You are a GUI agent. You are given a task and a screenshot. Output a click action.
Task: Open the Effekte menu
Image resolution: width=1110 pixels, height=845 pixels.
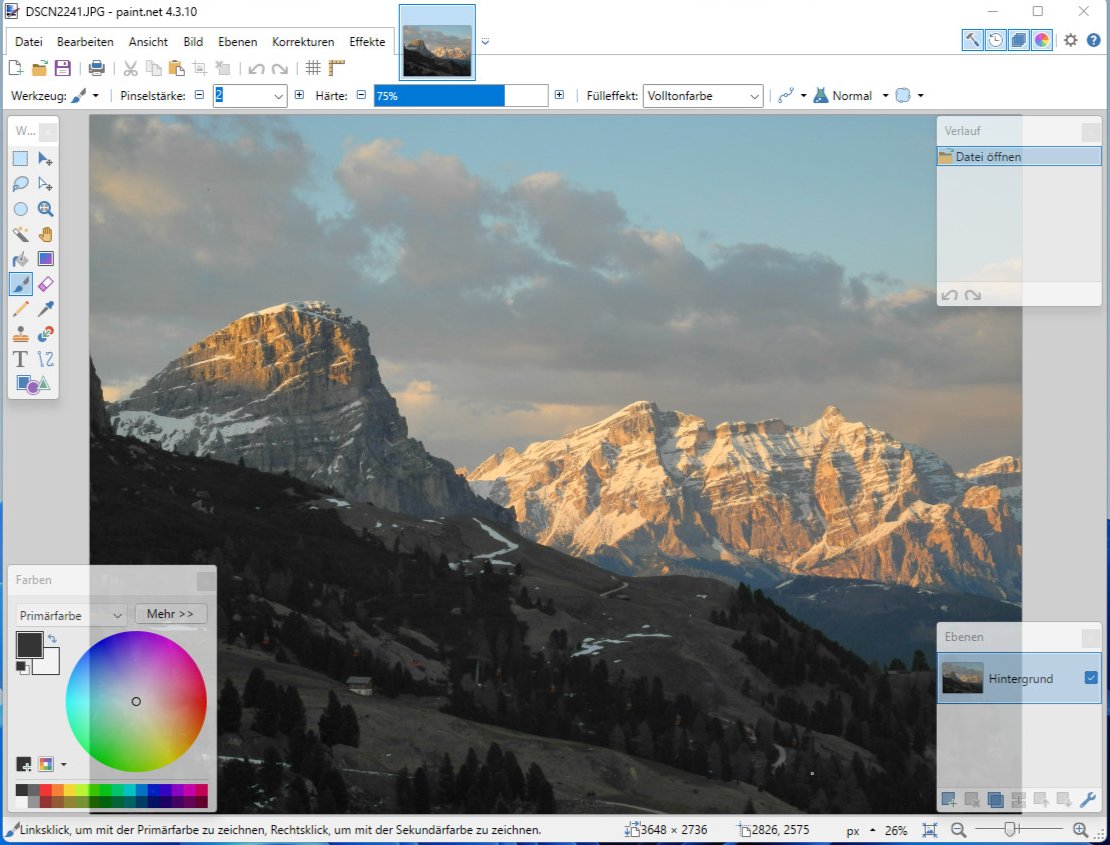point(367,42)
